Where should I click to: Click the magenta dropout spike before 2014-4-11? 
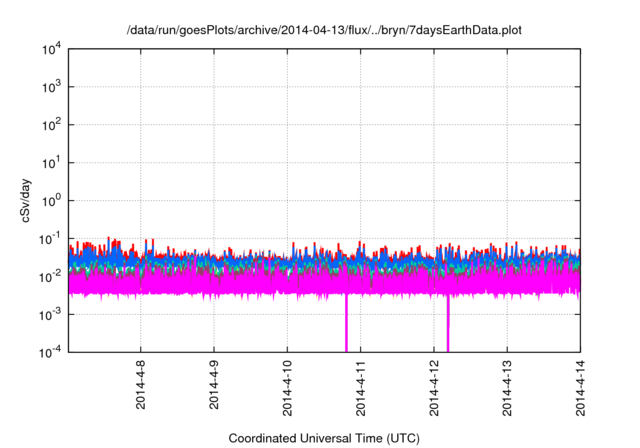pyautogui.click(x=346, y=322)
